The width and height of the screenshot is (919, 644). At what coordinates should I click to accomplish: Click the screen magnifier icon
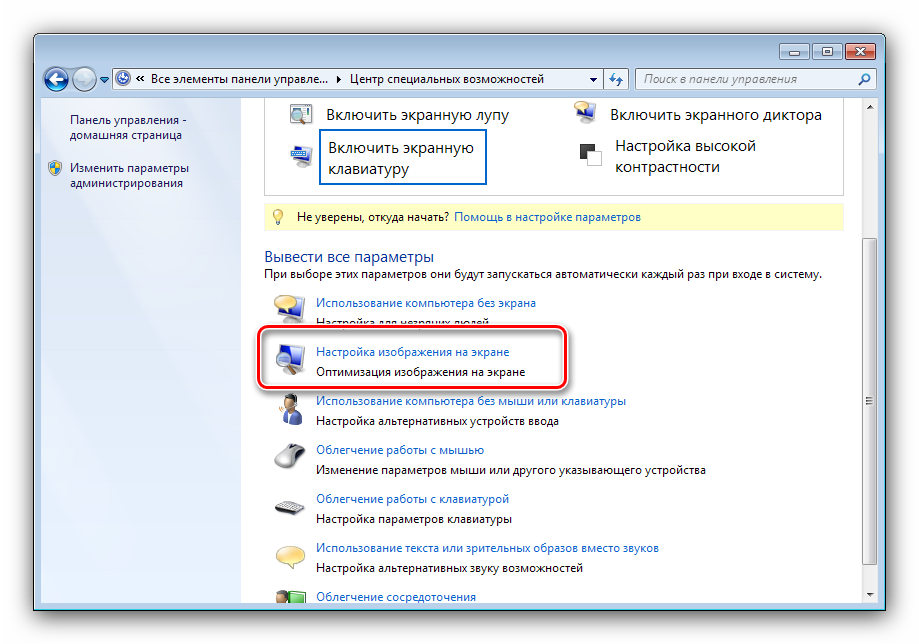[x=301, y=114]
